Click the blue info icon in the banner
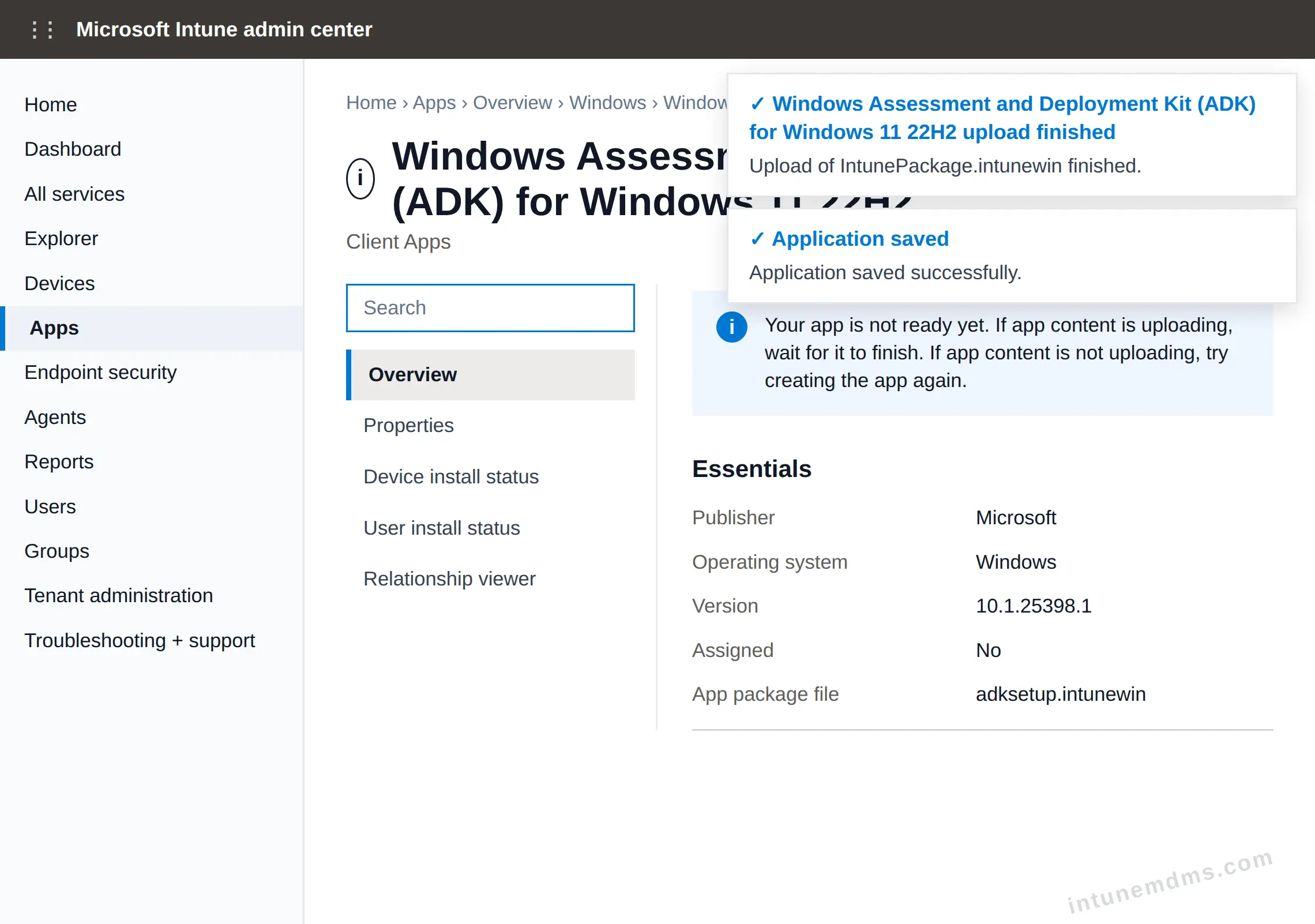Image resolution: width=1315 pixels, height=924 pixels. pyautogui.click(x=731, y=327)
